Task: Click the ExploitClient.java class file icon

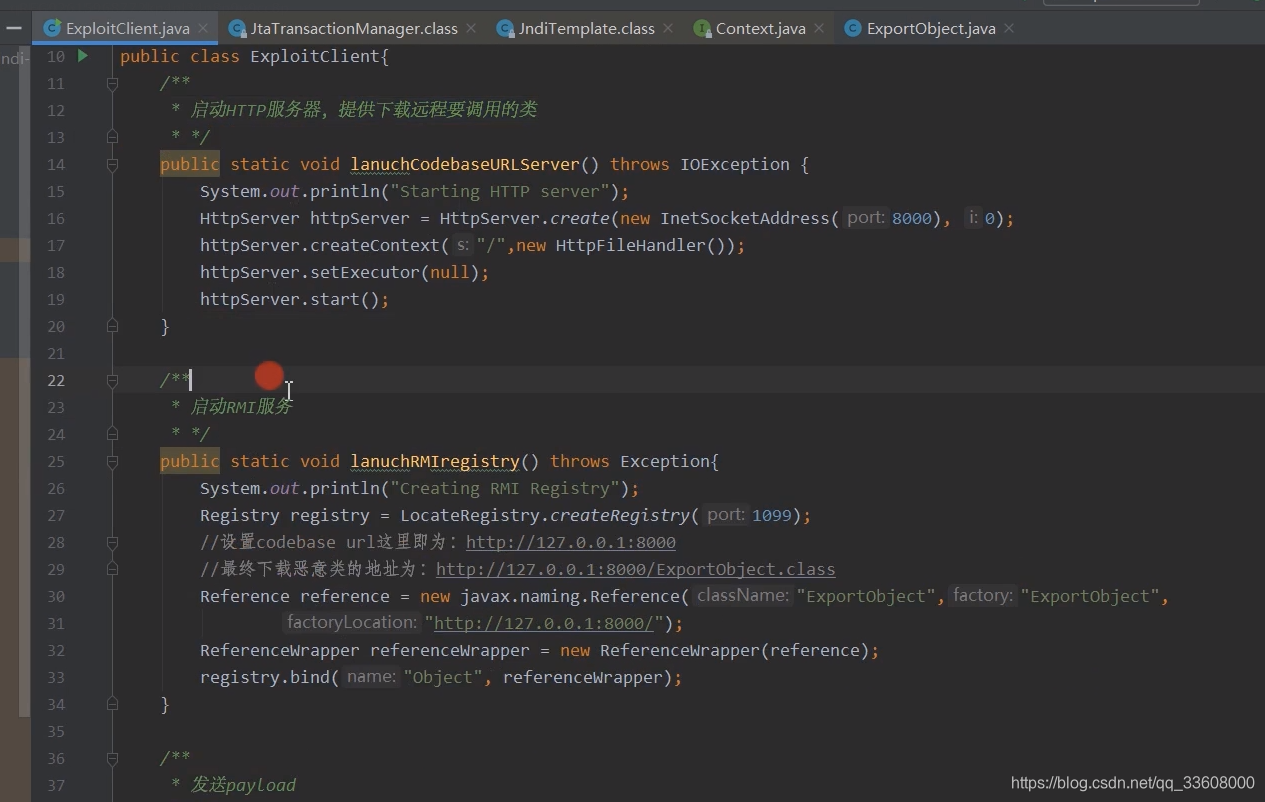Action: [x=53, y=28]
